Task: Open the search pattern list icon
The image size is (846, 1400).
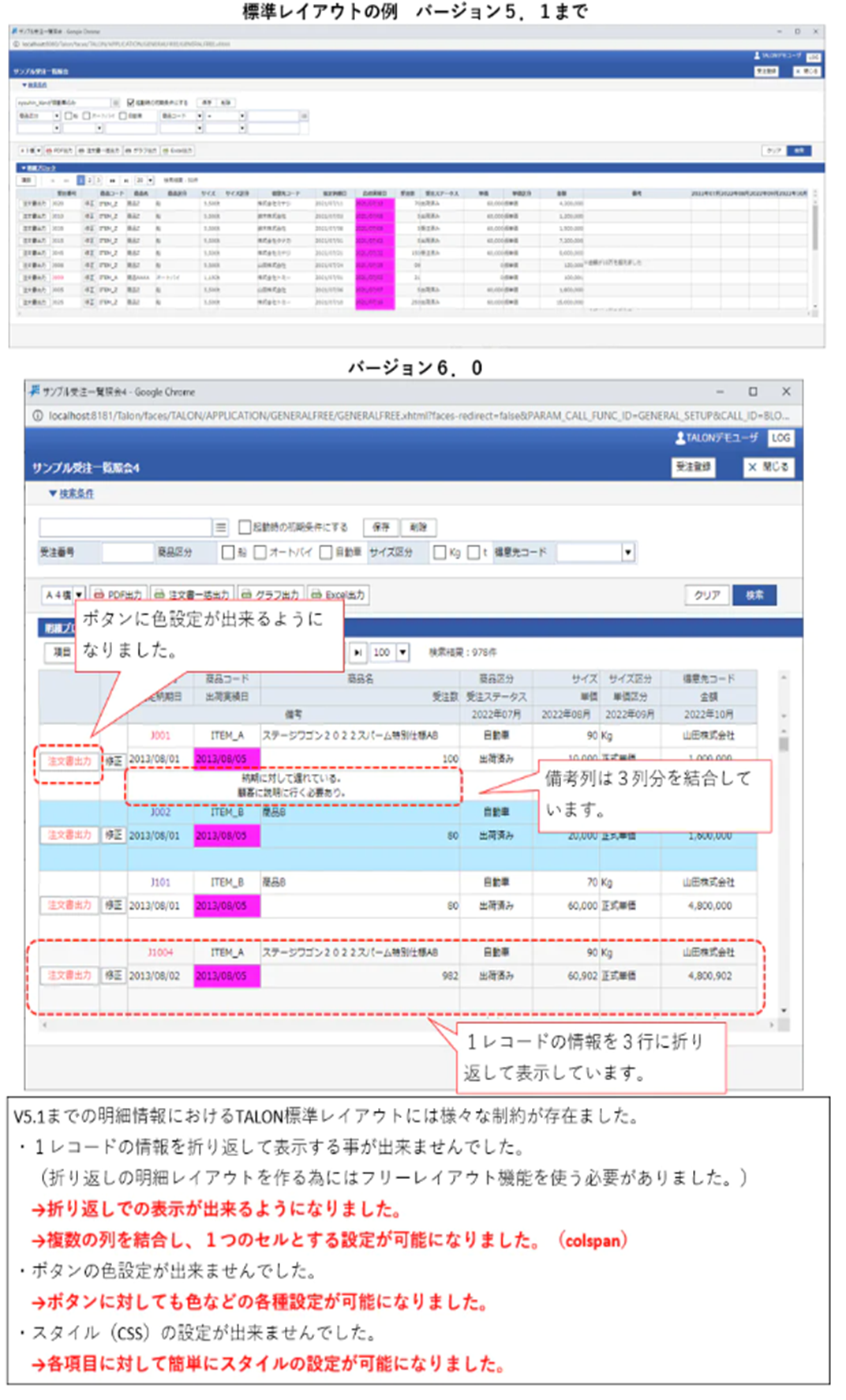Action: pos(221,527)
